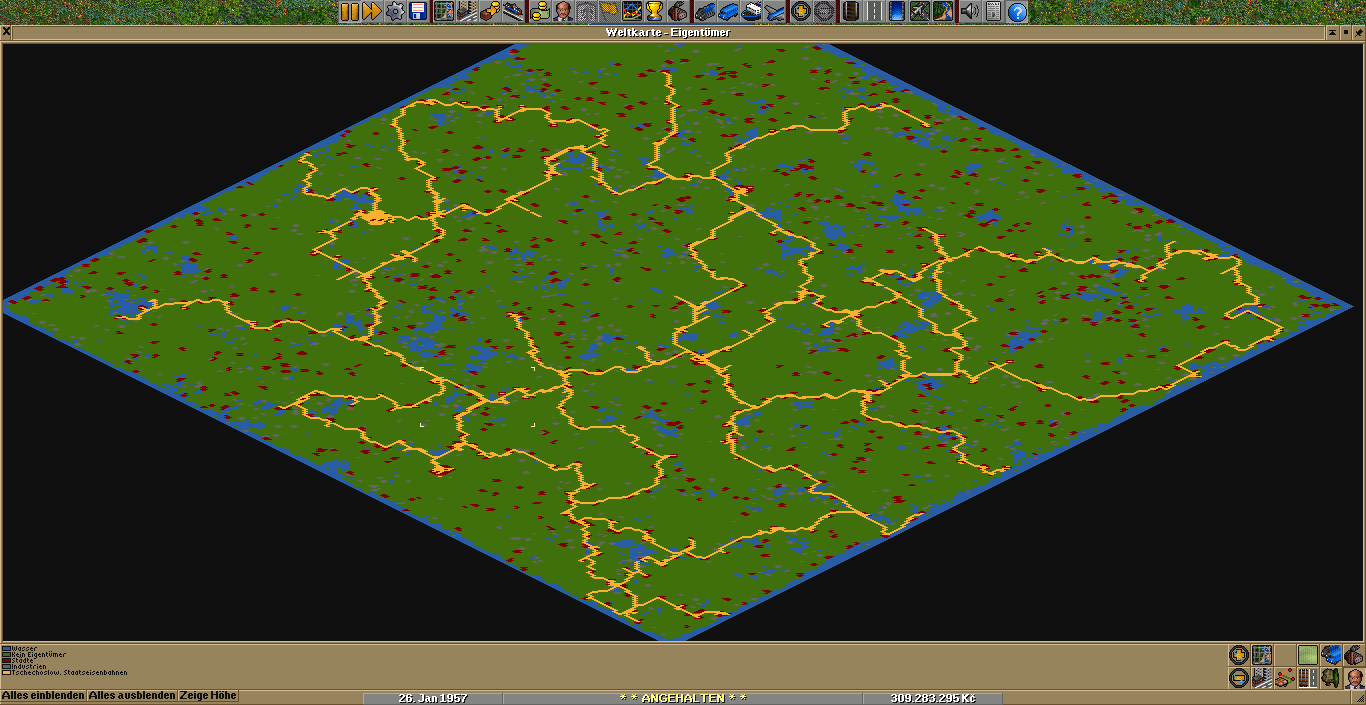Open the town directory menu
1366x705 pixels.
click(x=467, y=12)
